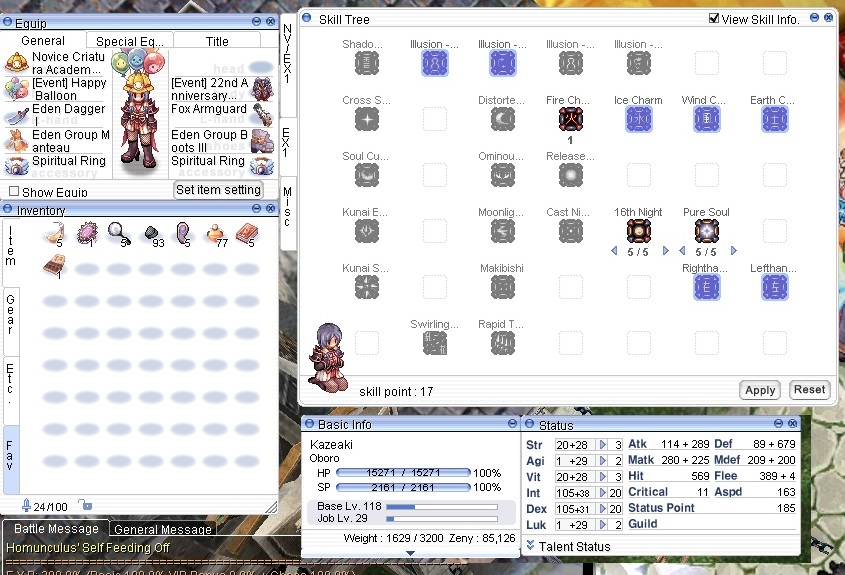Raise Agi with its arrow button

click(603, 461)
